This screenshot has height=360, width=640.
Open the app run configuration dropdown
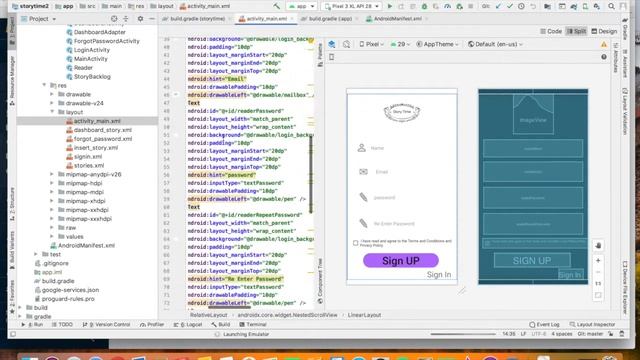tap(302, 6)
